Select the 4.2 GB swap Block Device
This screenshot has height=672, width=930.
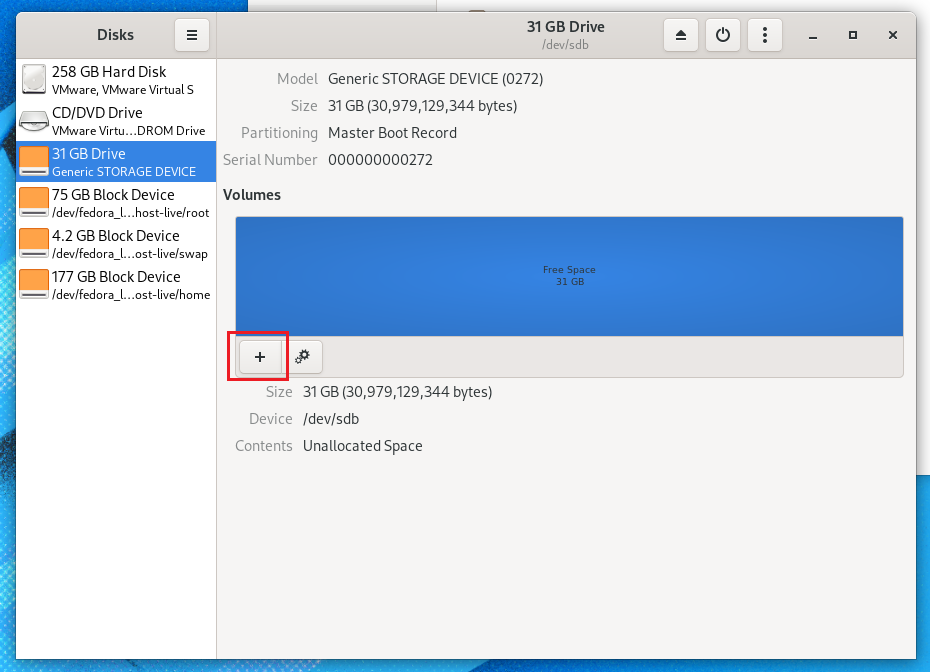click(115, 243)
